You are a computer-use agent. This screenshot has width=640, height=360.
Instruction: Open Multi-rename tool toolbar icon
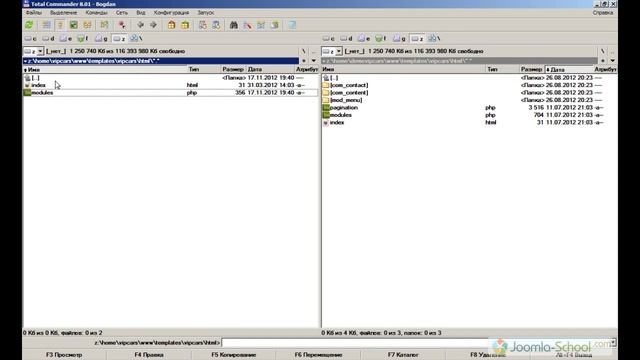click(247, 25)
